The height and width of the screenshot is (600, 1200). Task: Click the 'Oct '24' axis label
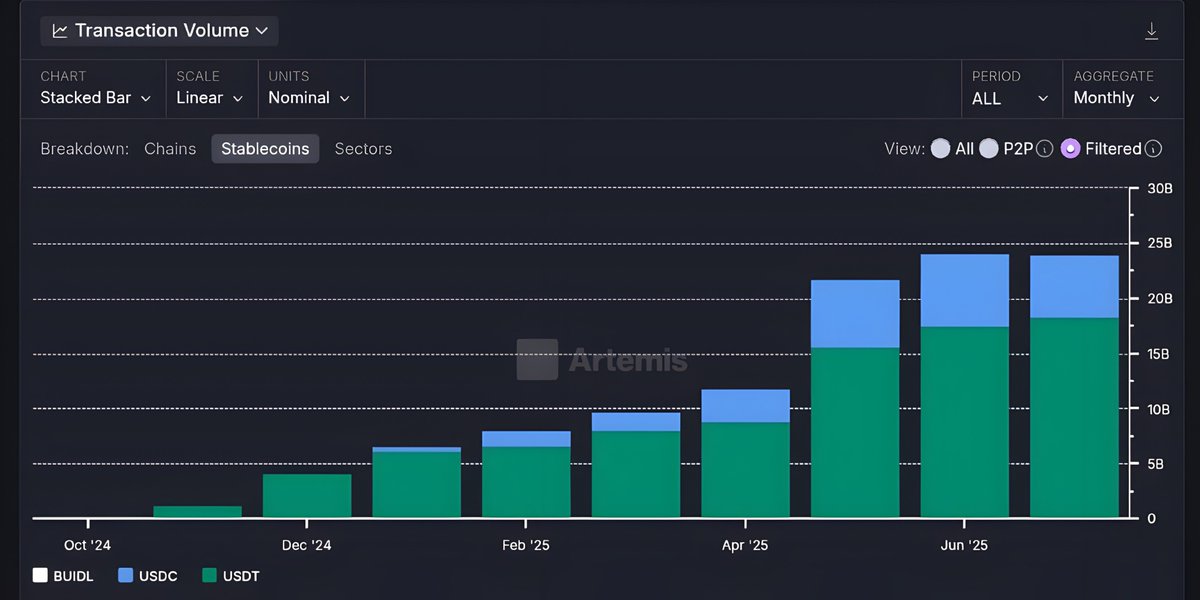pos(88,545)
